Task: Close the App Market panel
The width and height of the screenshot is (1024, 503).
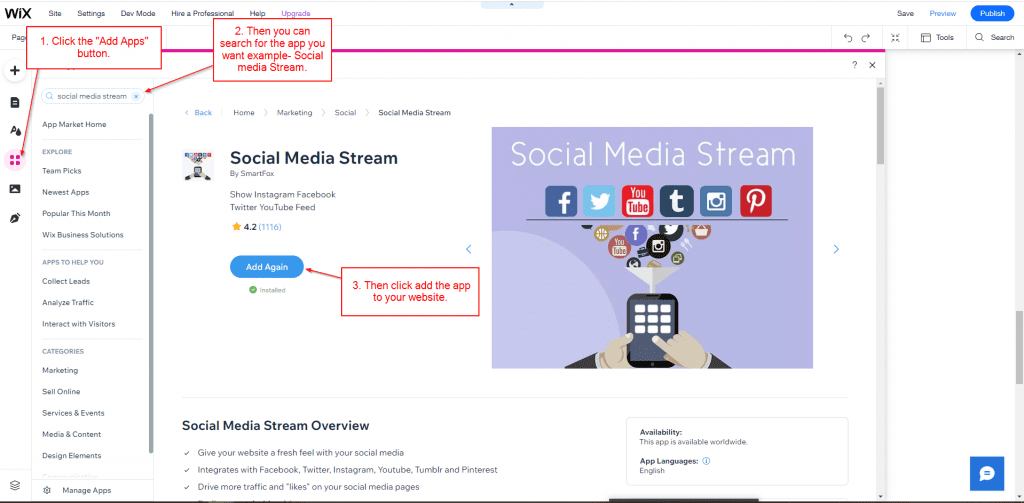Action: 872,64
